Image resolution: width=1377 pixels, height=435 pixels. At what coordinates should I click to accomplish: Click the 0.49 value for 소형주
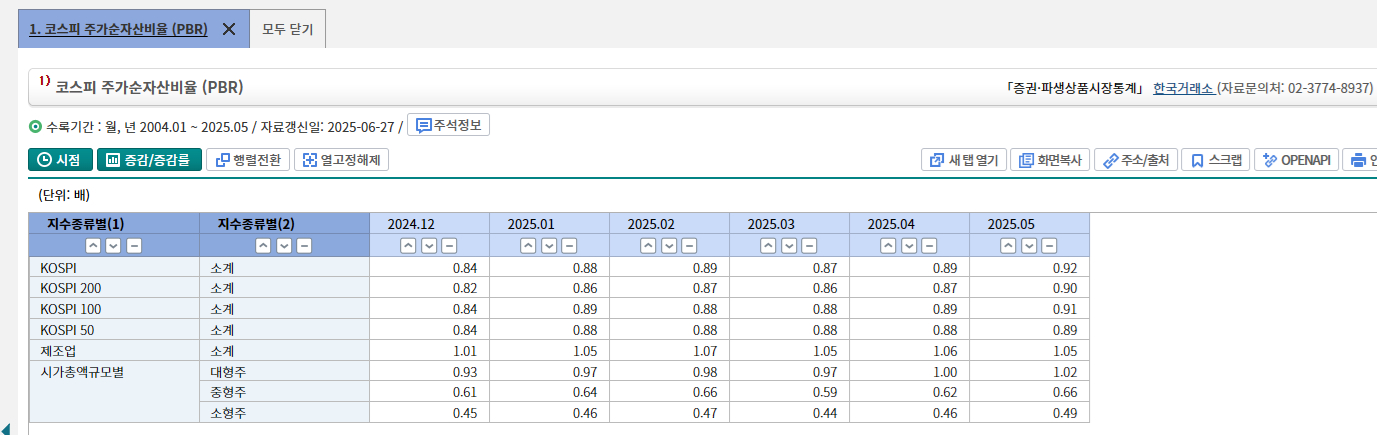(x=1065, y=413)
